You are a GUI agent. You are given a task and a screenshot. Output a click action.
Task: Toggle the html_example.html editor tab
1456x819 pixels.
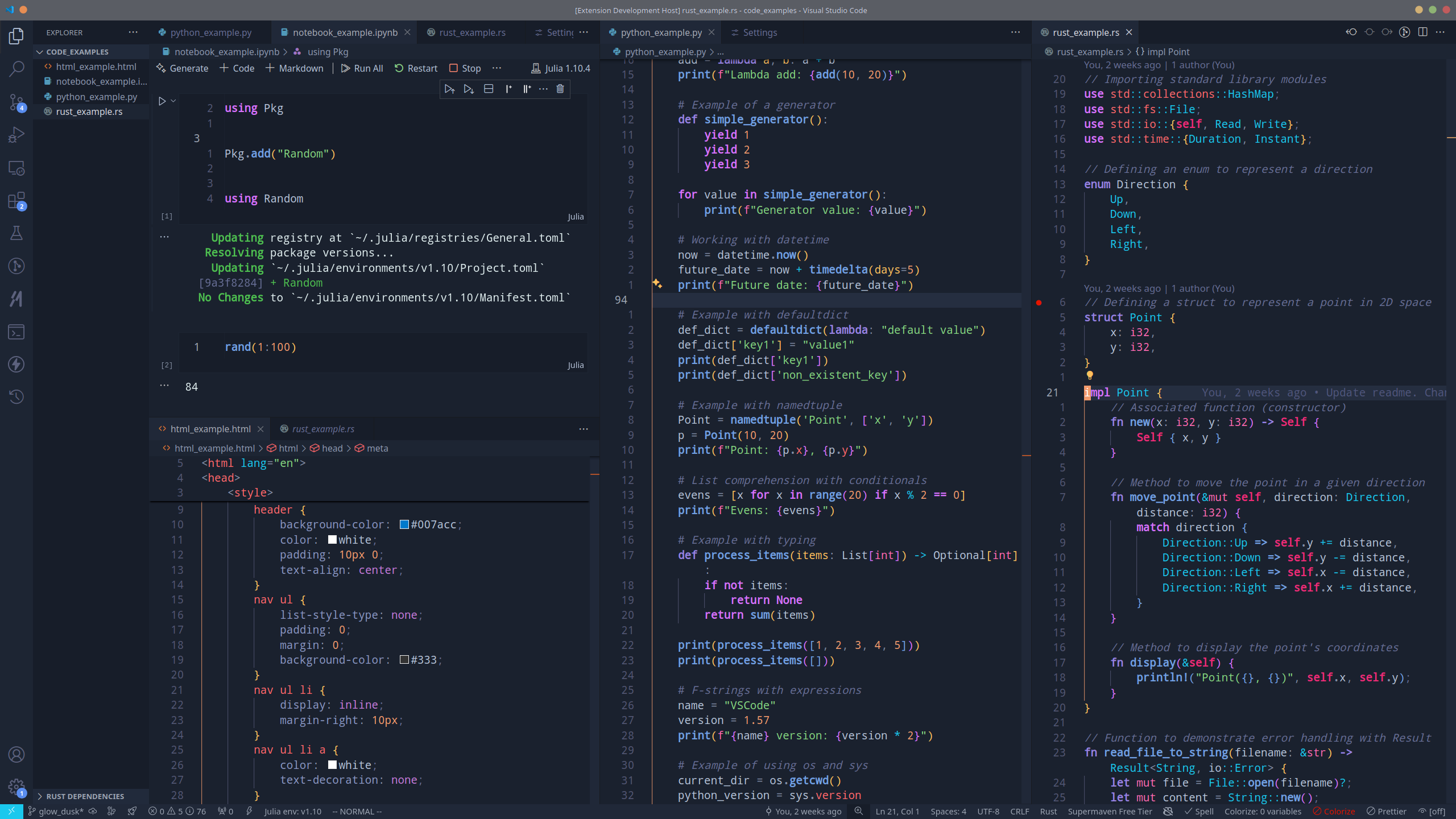[x=211, y=429]
